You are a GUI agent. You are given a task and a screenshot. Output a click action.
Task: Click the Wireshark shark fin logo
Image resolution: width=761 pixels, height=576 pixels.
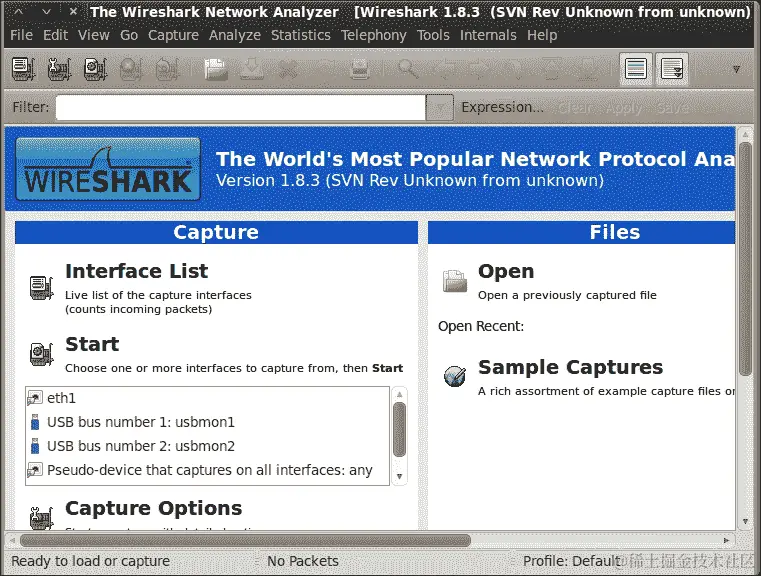pyautogui.click(x=108, y=169)
